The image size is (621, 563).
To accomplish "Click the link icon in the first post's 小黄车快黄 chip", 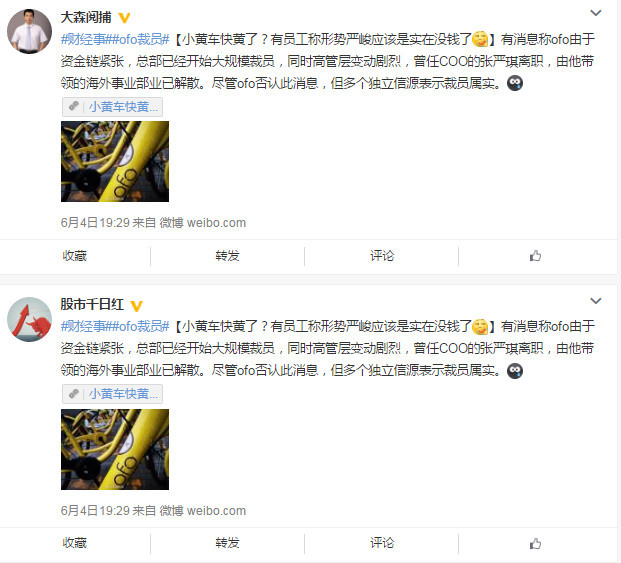I will (74, 106).
